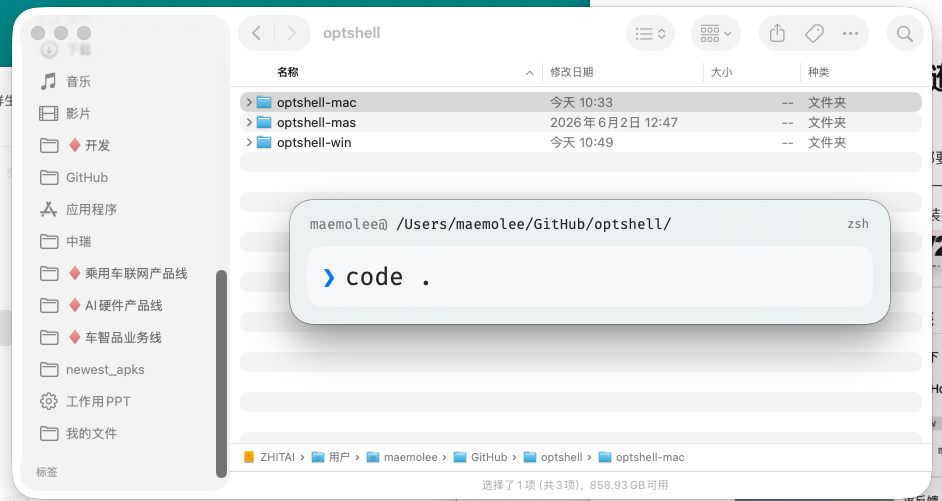This screenshot has height=501, width=942.
Task: Open 音乐 in the sidebar
Action: [78, 82]
